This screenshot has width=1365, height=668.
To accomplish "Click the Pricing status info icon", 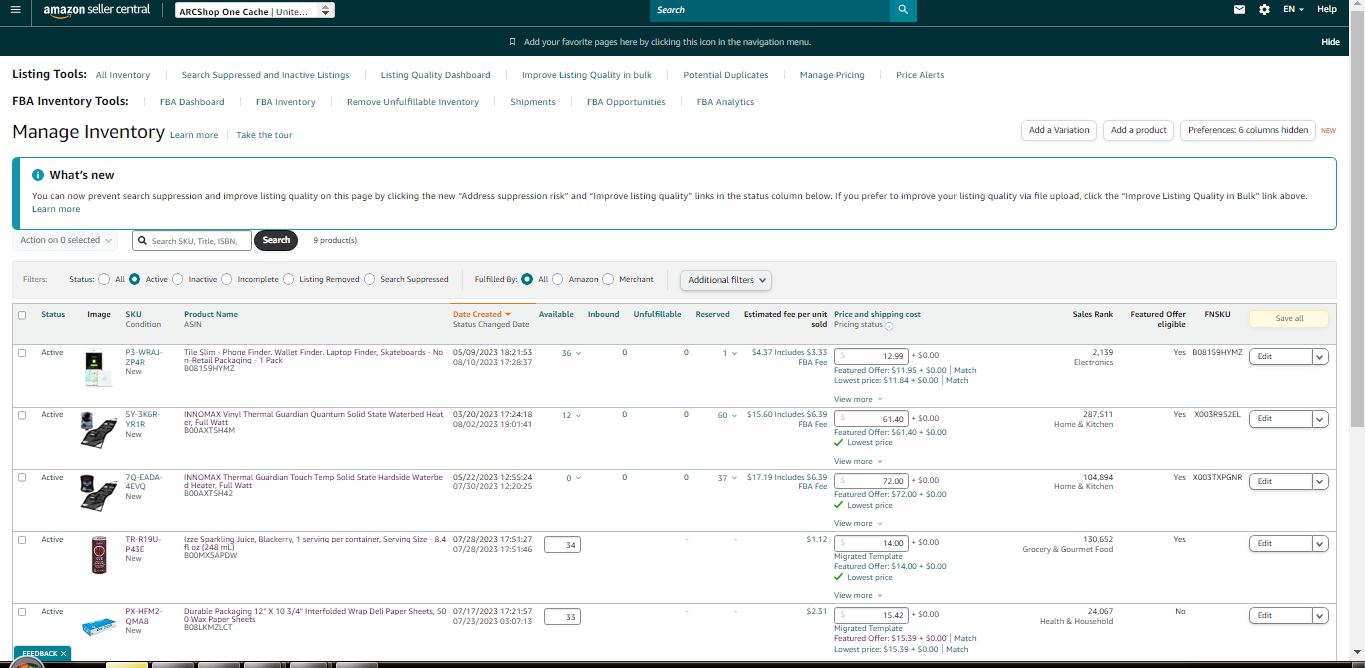I will coord(889,325).
